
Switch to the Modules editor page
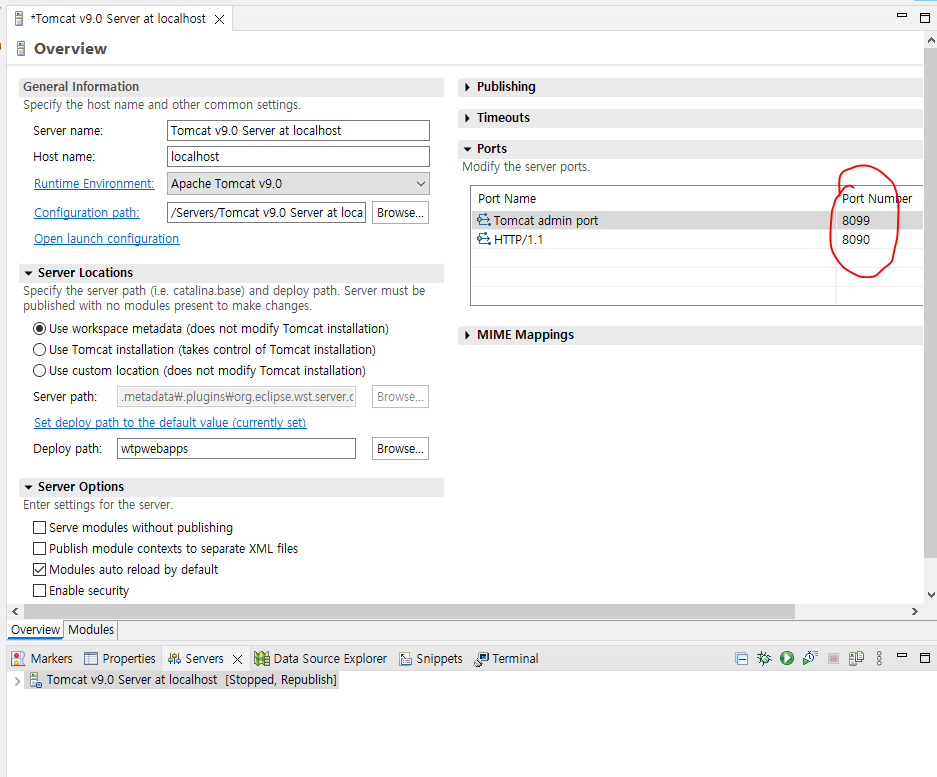(91, 629)
